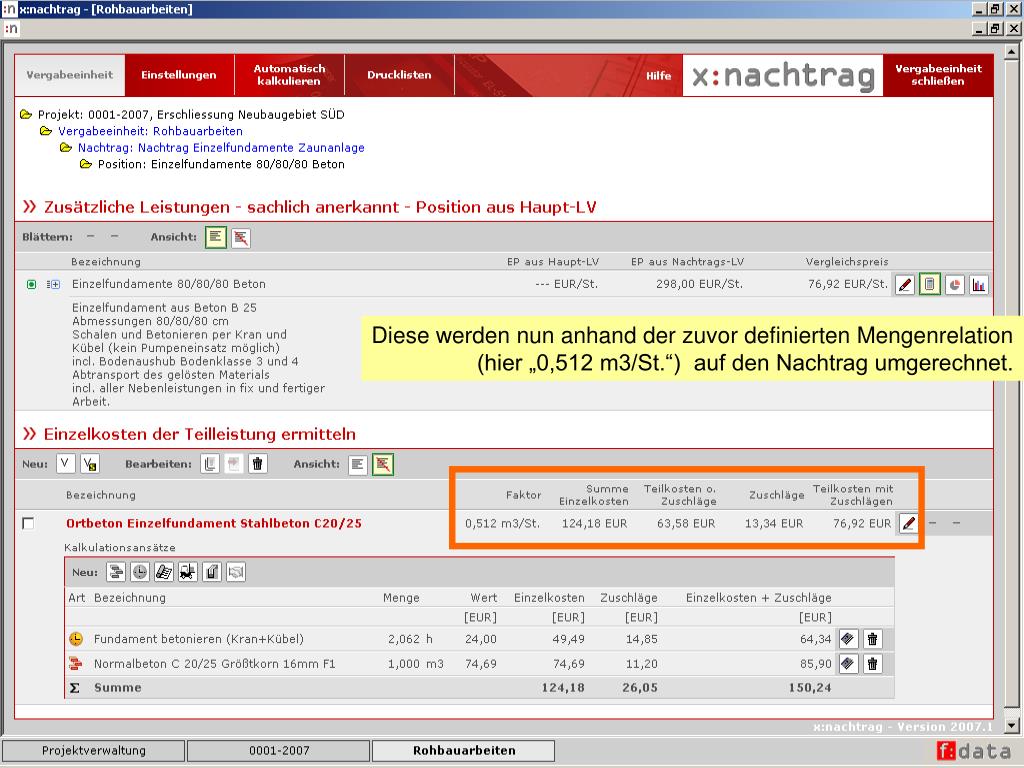
Task: Click the 298,00 EUR/St. Nachtrags-LV price
Action: [699, 285]
